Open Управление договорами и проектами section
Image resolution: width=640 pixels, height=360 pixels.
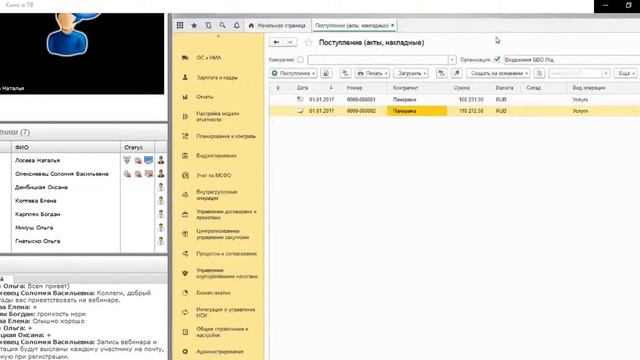pyautogui.click(x=226, y=215)
